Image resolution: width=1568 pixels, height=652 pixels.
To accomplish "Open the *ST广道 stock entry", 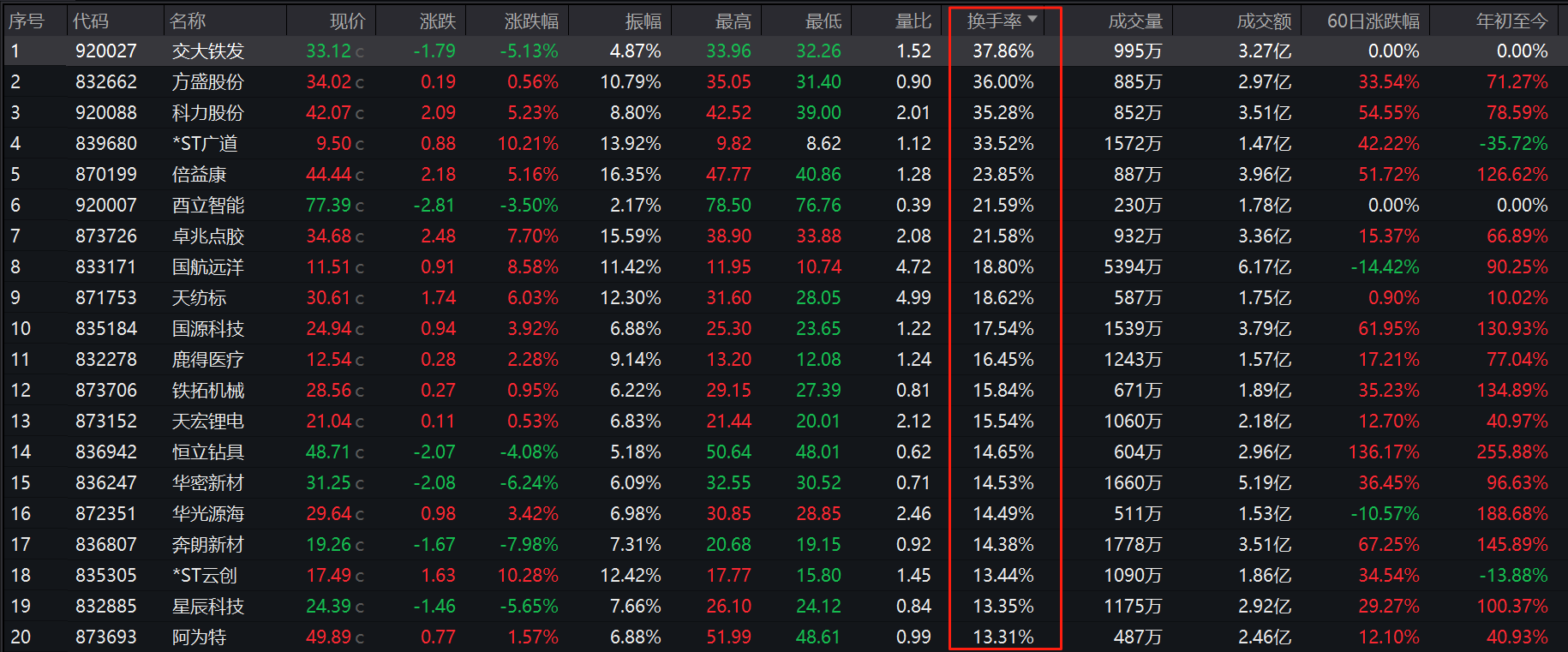I will 205,144.
